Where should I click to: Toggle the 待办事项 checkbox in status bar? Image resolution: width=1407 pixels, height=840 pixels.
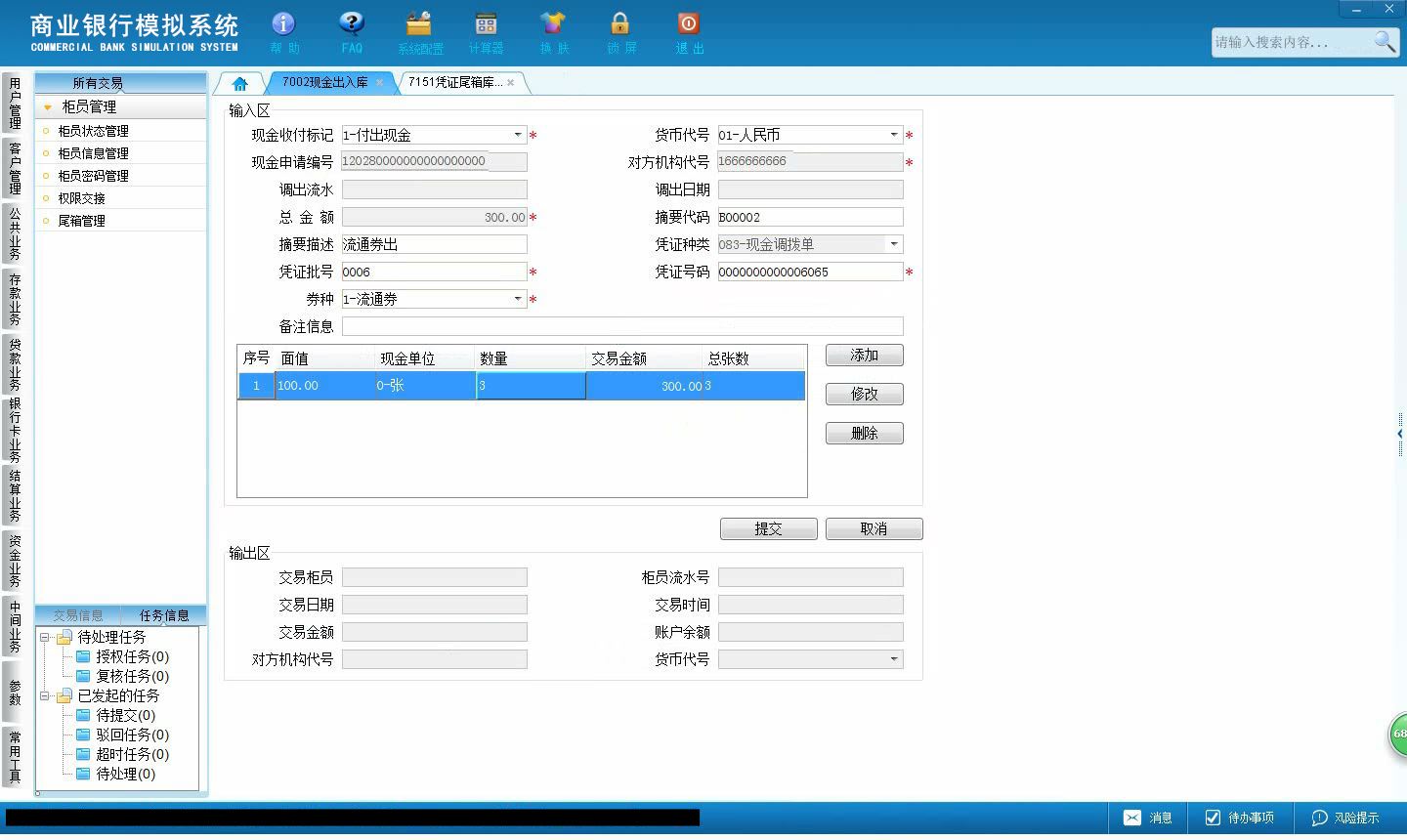click(x=1213, y=818)
